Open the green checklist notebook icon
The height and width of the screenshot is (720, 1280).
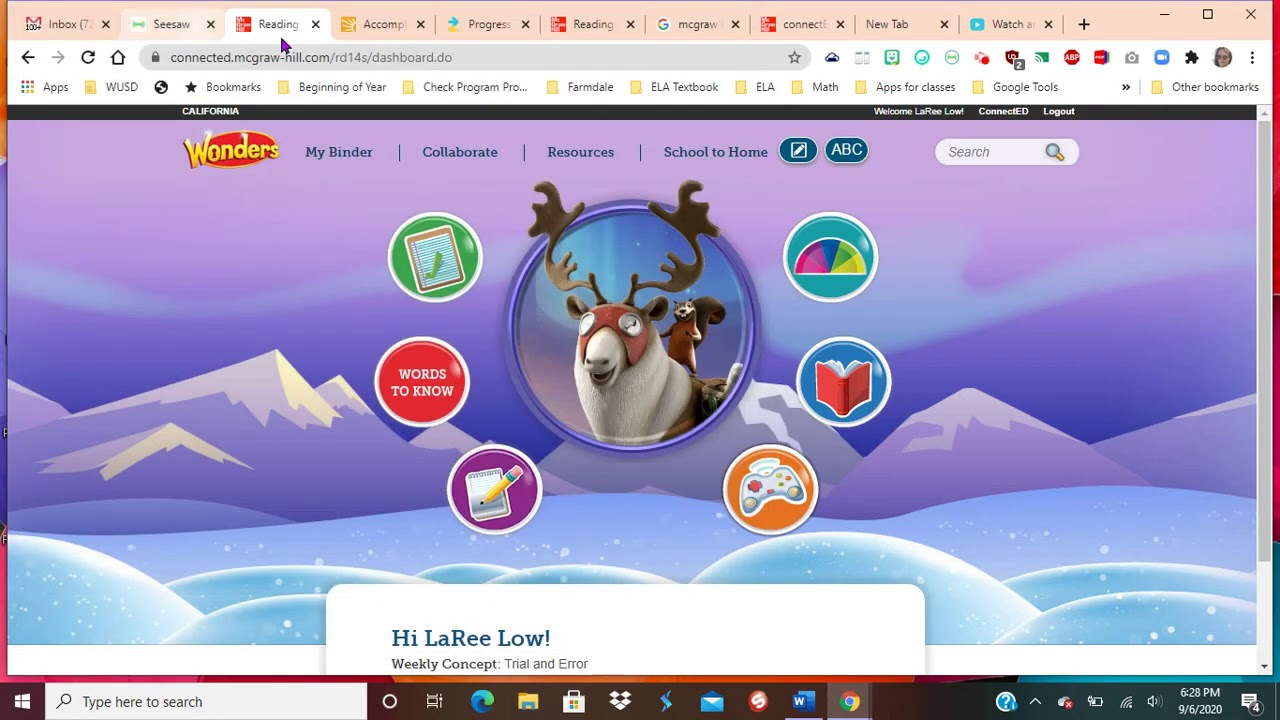tap(435, 257)
